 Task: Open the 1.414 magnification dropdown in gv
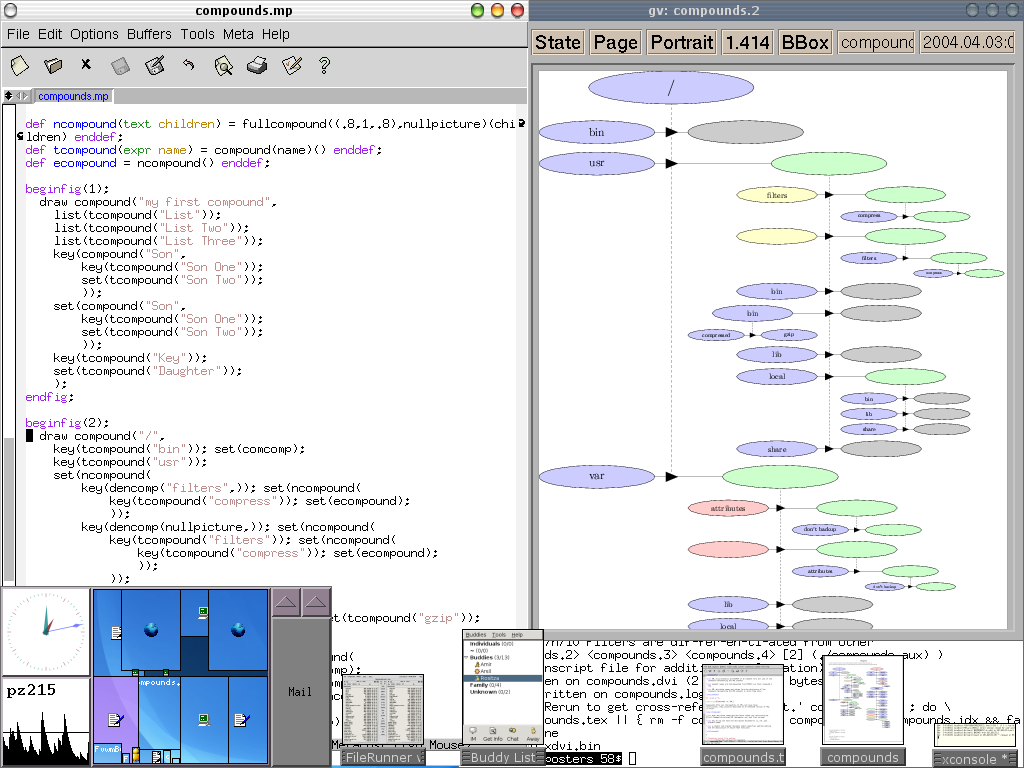coord(747,42)
